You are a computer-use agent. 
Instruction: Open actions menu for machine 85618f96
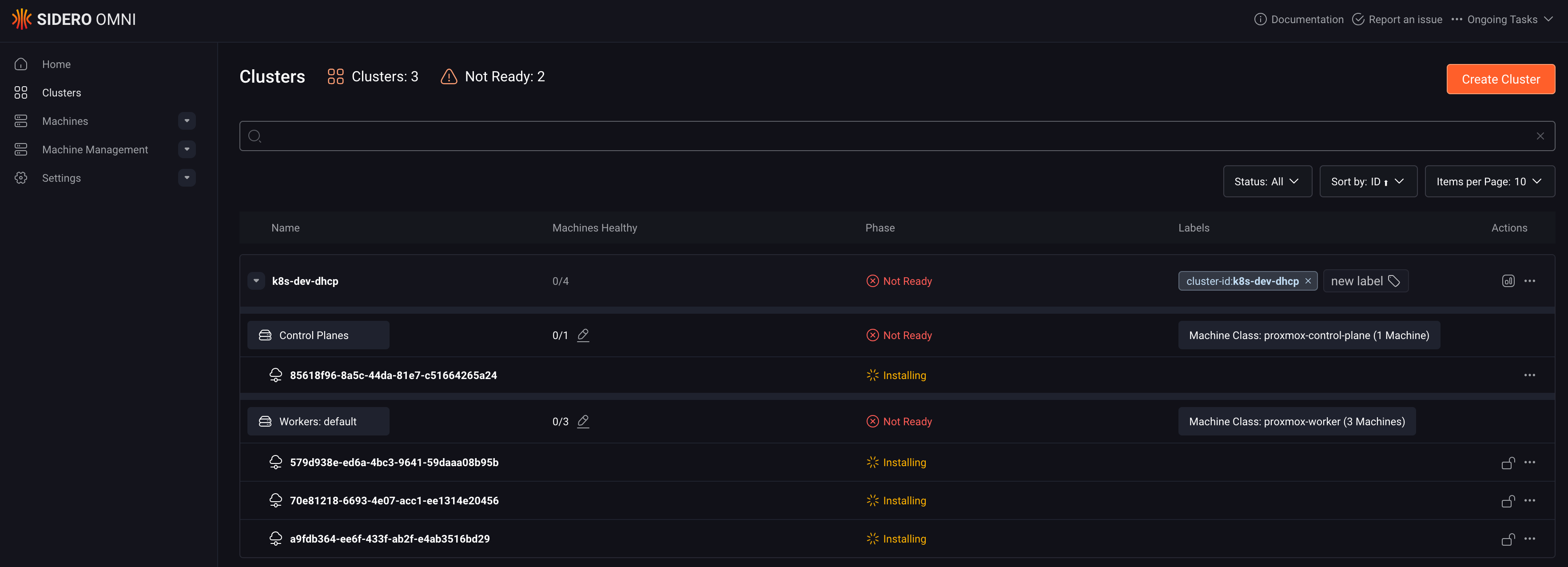click(1531, 375)
